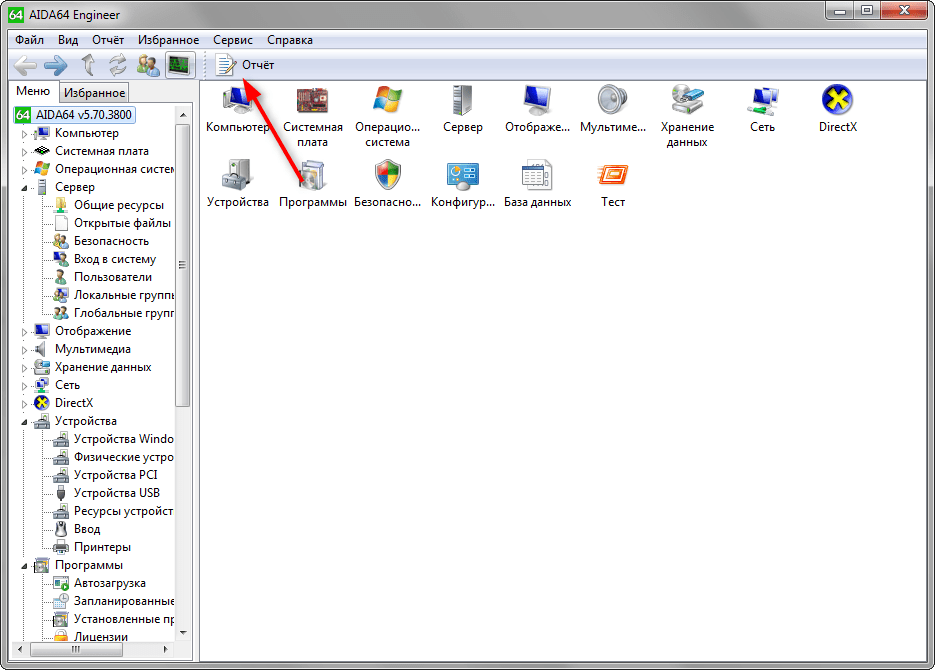Open the Устройства icon in the main pane
The image size is (935, 670).
point(237,184)
